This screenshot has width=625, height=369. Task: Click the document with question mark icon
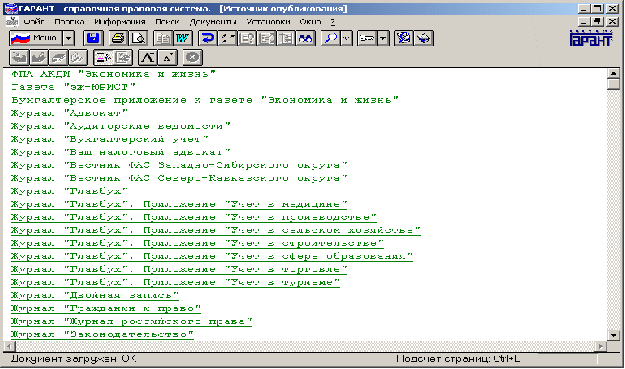(x=247, y=38)
